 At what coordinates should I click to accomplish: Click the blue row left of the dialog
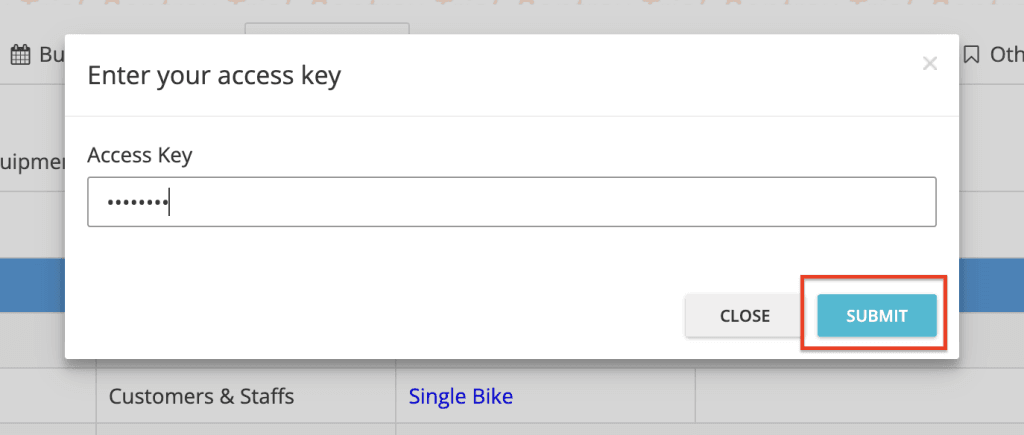click(x=32, y=284)
